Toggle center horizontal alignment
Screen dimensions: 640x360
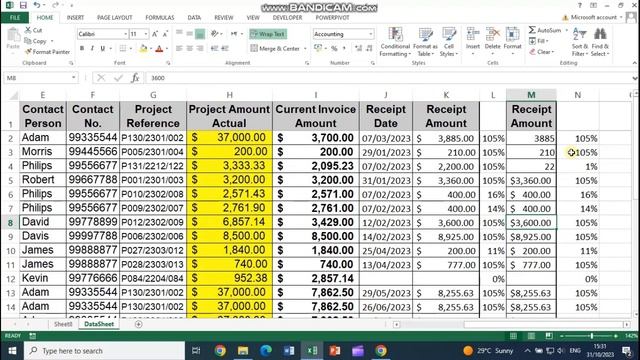click(x=189, y=49)
